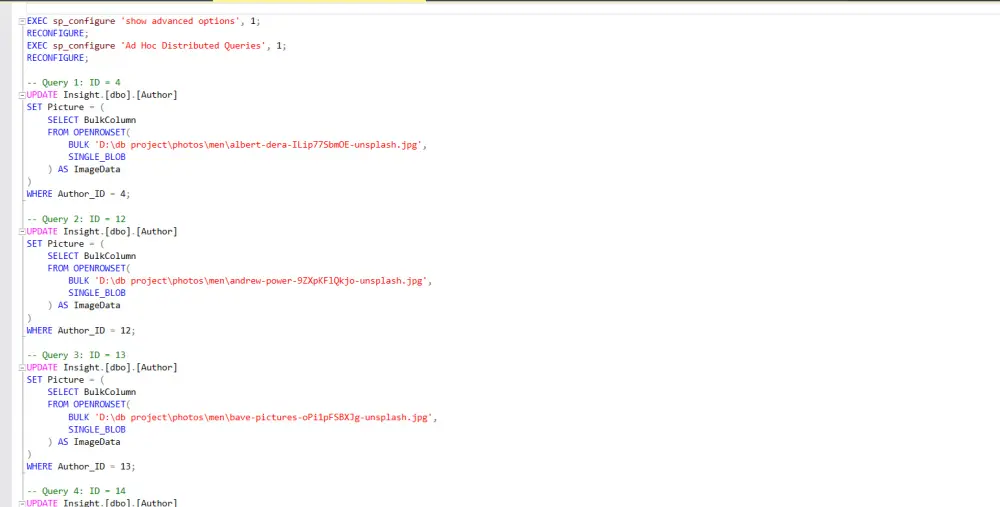
Task: Click the comment '-- Query 4: ID = 14'
Action: 76,491
